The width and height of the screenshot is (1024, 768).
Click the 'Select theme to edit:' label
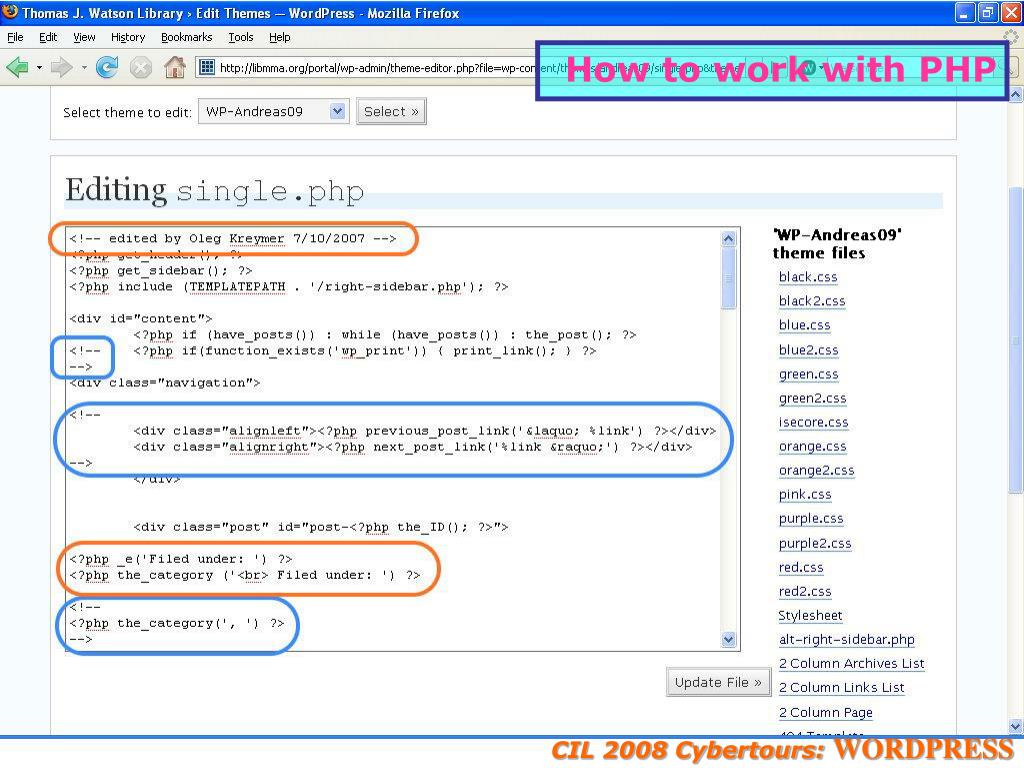[x=127, y=112]
